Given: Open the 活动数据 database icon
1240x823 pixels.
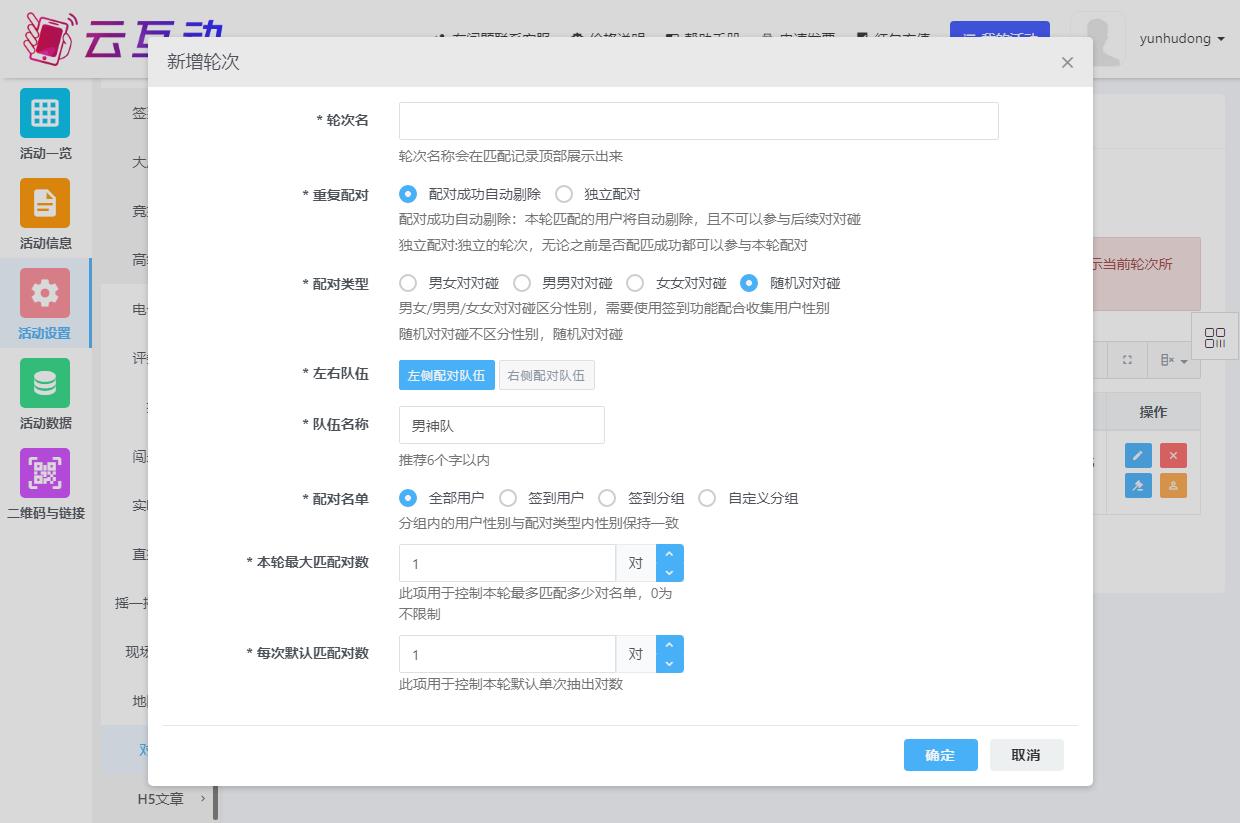Looking at the screenshot, I should pyautogui.click(x=45, y=383).
